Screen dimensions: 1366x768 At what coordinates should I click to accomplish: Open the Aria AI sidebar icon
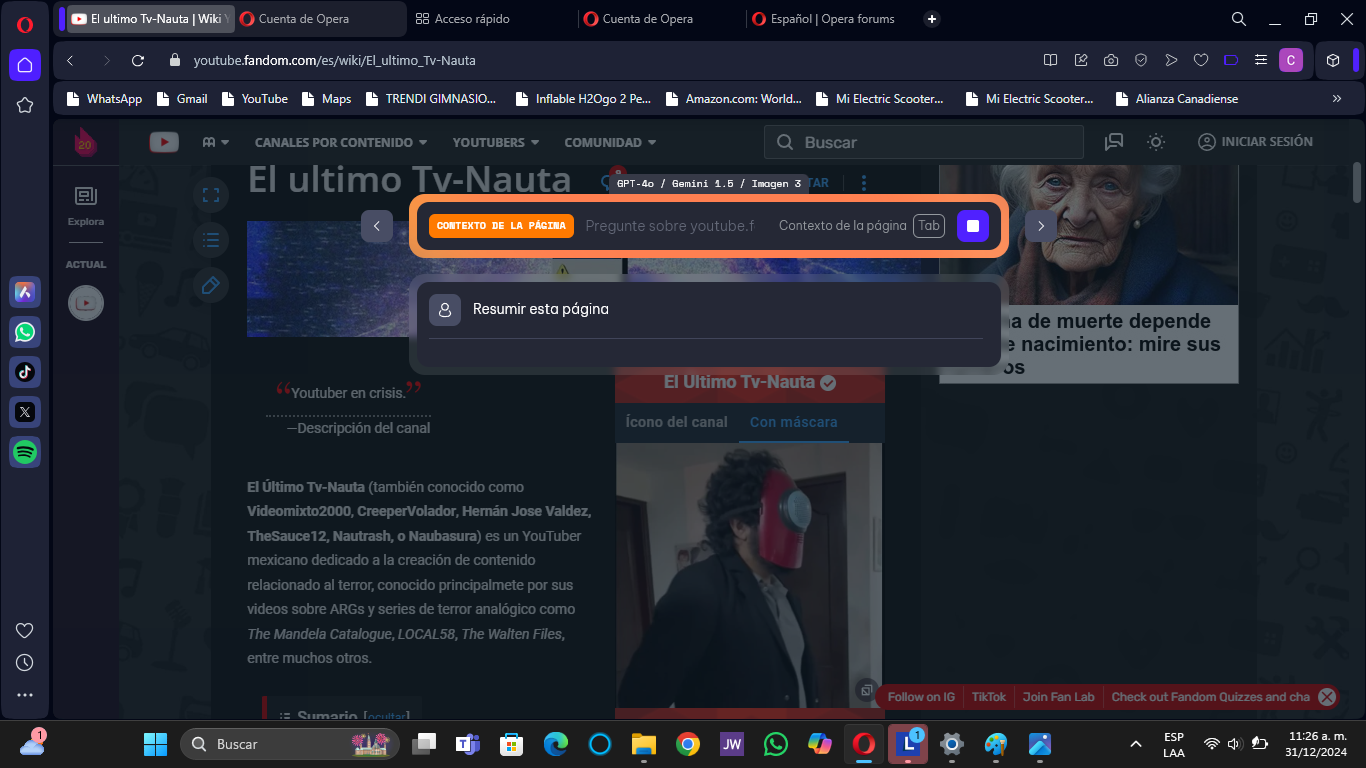(x=25, y=292)
